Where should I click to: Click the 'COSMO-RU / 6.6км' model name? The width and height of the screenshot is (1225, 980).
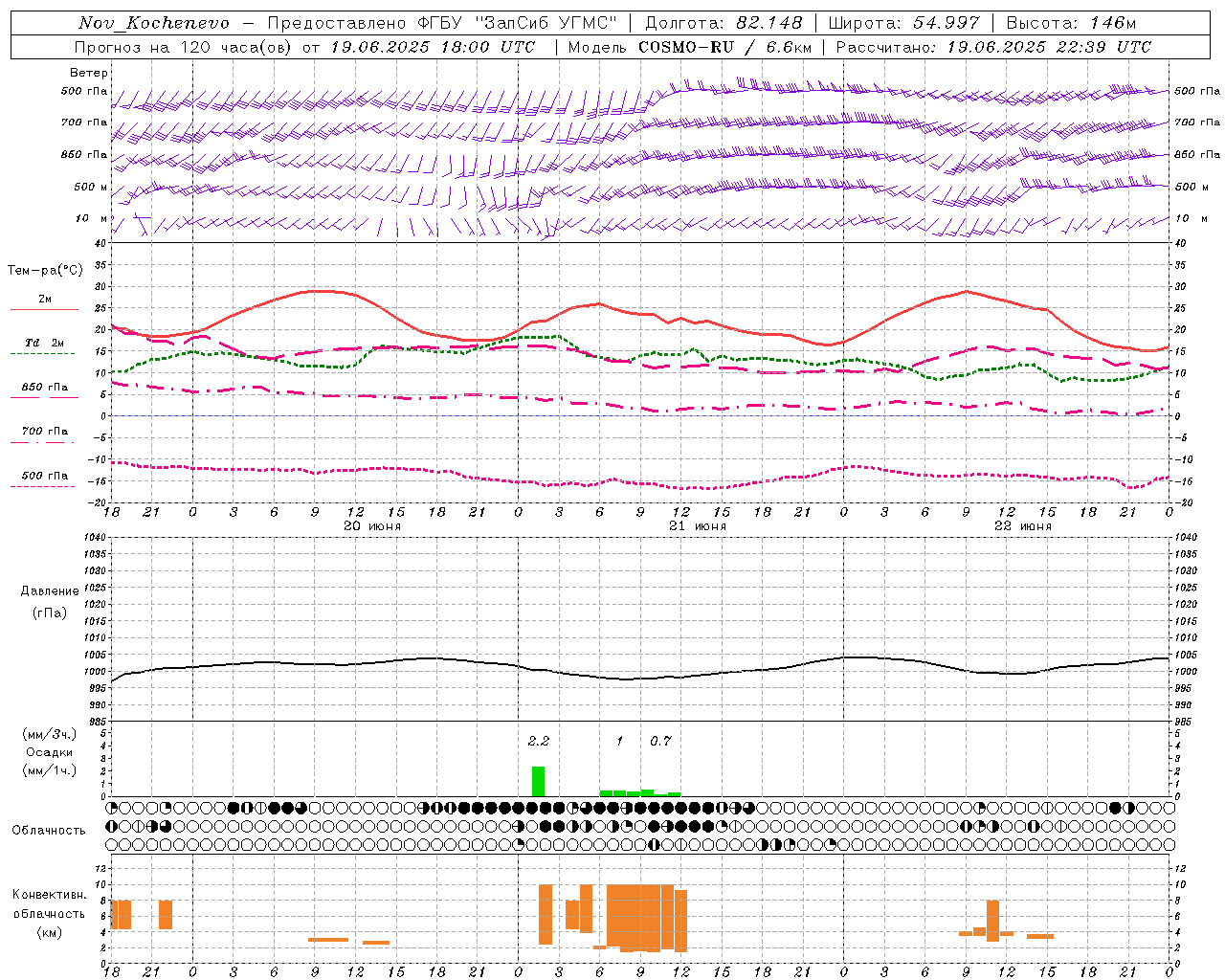(x=724, y=47)
